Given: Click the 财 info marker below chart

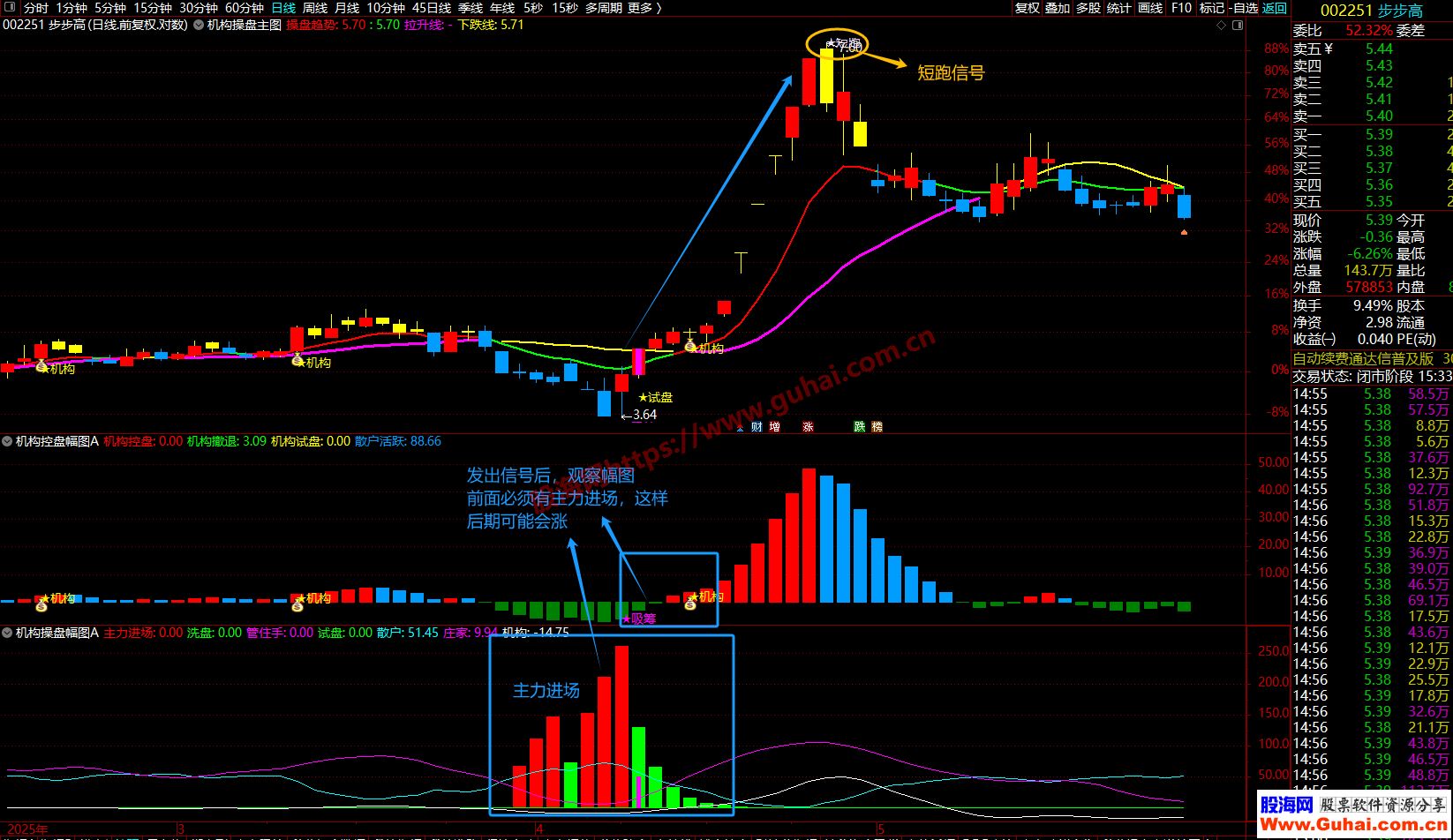Looking at the screenshot, I should (756, 427).
